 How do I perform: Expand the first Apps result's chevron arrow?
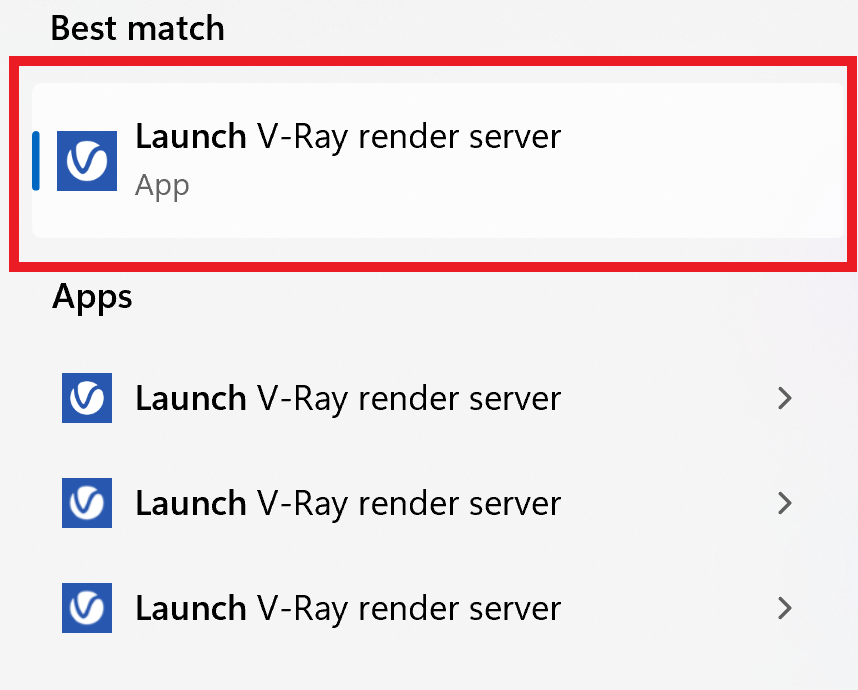coord(785,398)
